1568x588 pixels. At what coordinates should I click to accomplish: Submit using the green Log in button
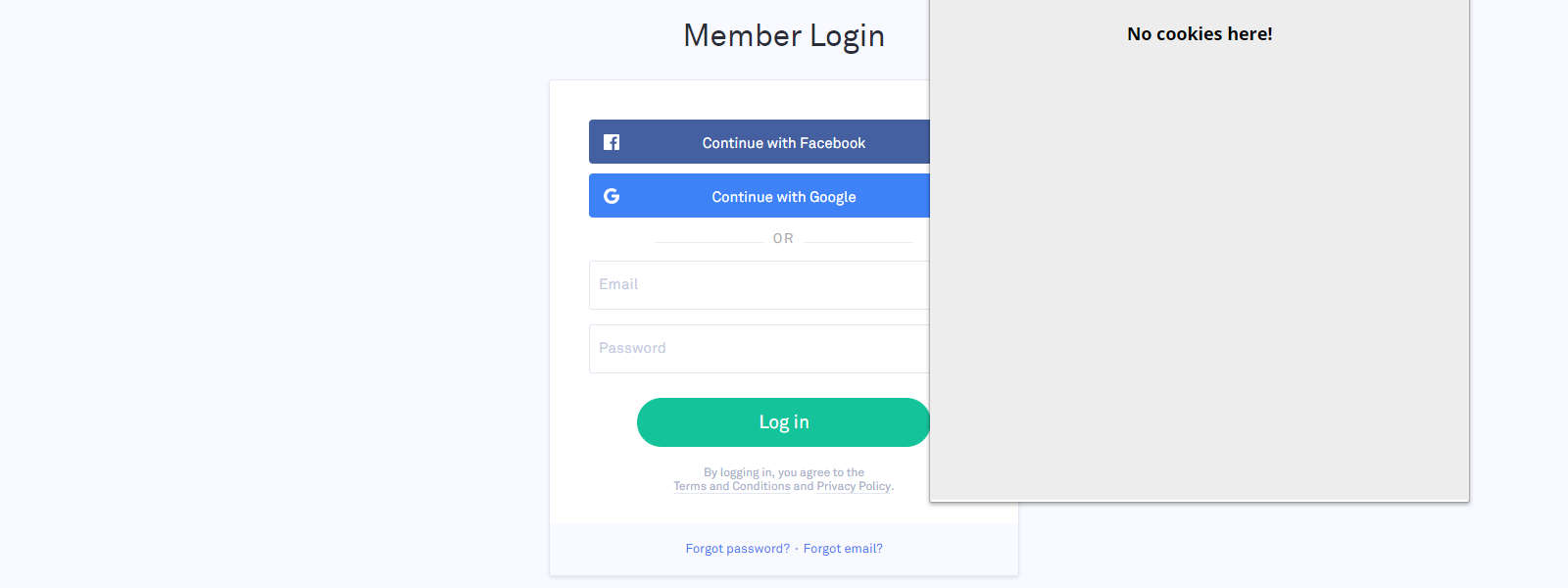click(x=784, y=422)
